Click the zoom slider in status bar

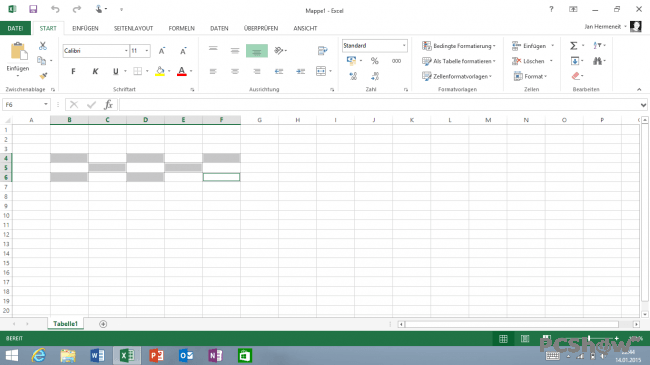point(589,338)
